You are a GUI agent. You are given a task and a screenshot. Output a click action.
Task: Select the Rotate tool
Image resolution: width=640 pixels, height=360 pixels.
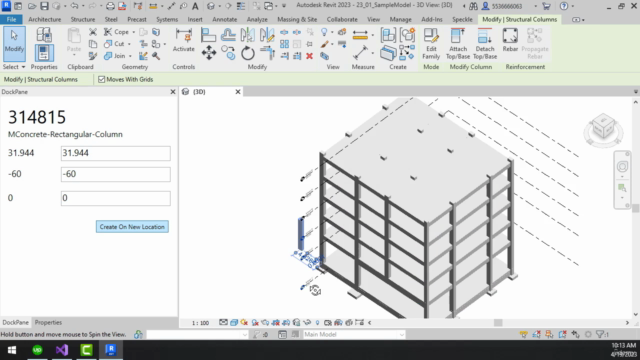pyautogui.click(x=247, y=53)
